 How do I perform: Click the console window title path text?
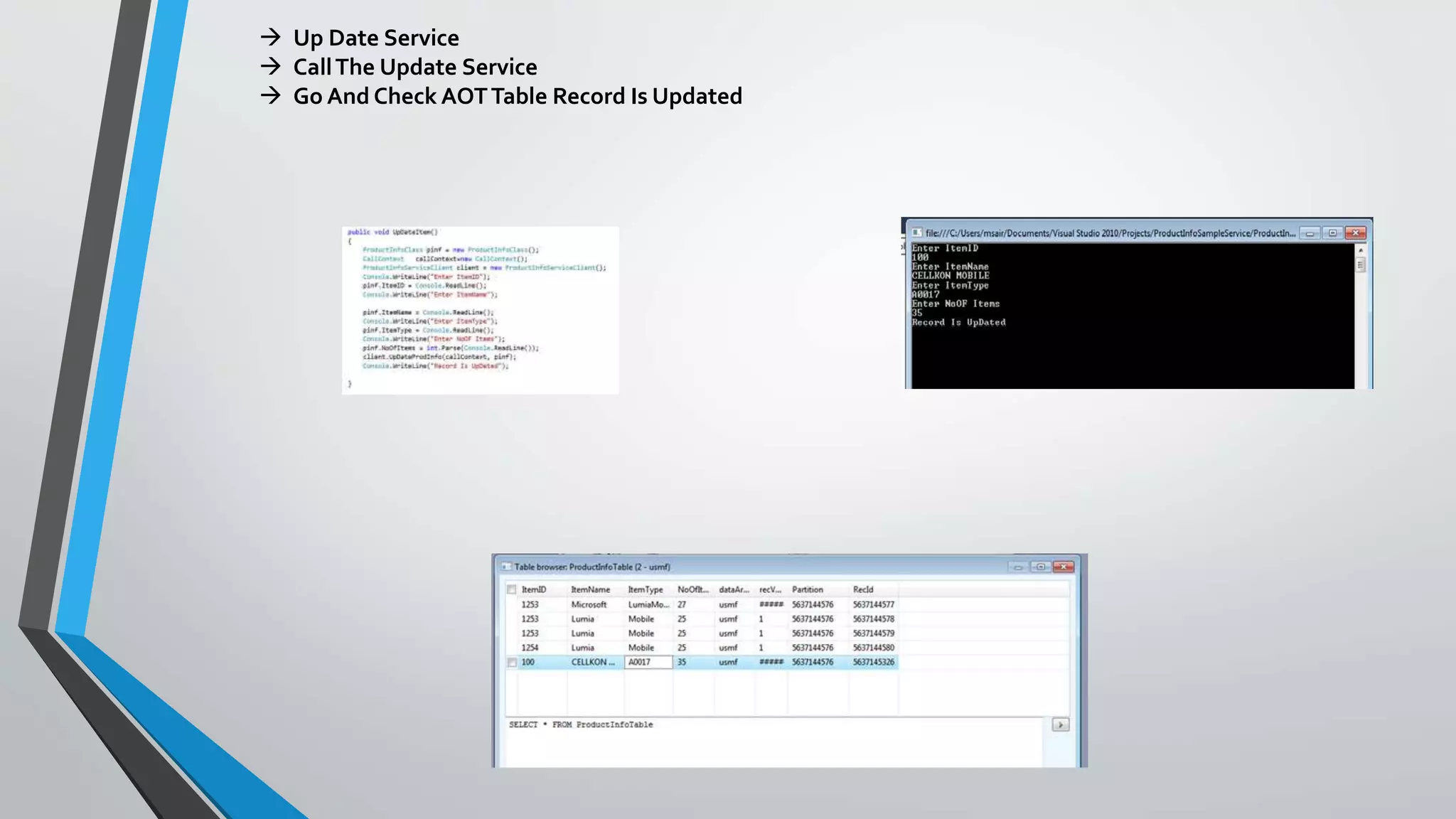pos(1110,233)
